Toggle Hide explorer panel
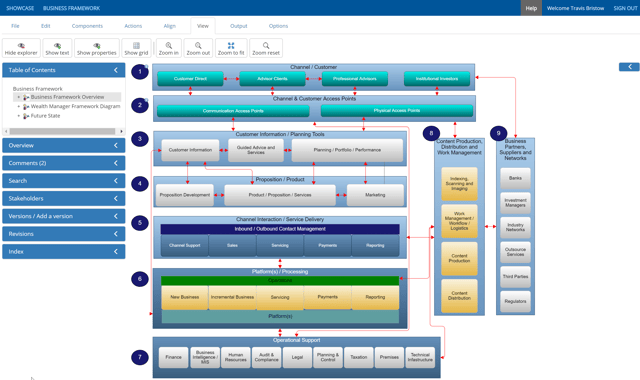 [x=21, y=48]
